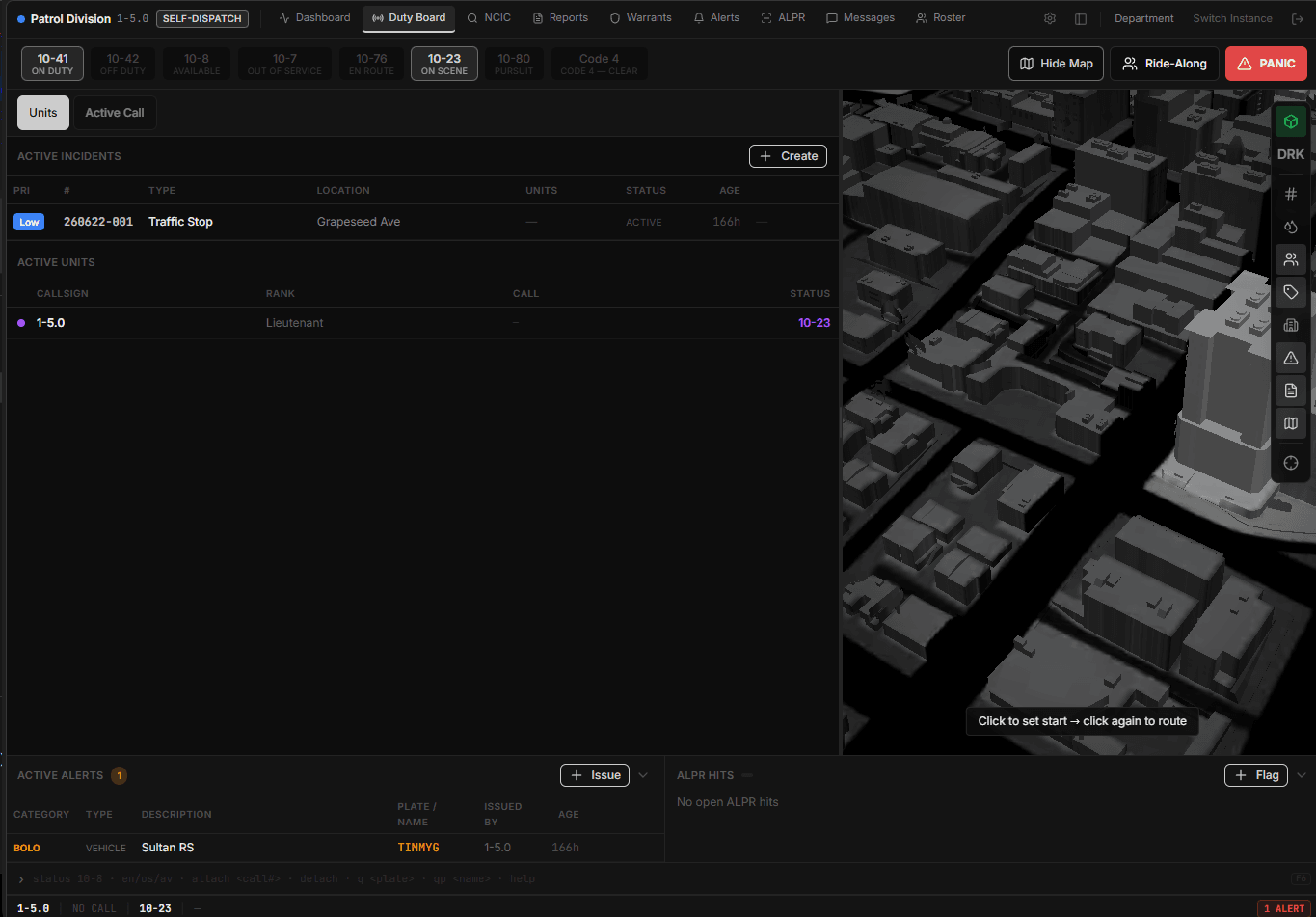This screenshot has width=1316, height=917.
Task: Toggle the document reports layer on map
Action: (1291, 391)
